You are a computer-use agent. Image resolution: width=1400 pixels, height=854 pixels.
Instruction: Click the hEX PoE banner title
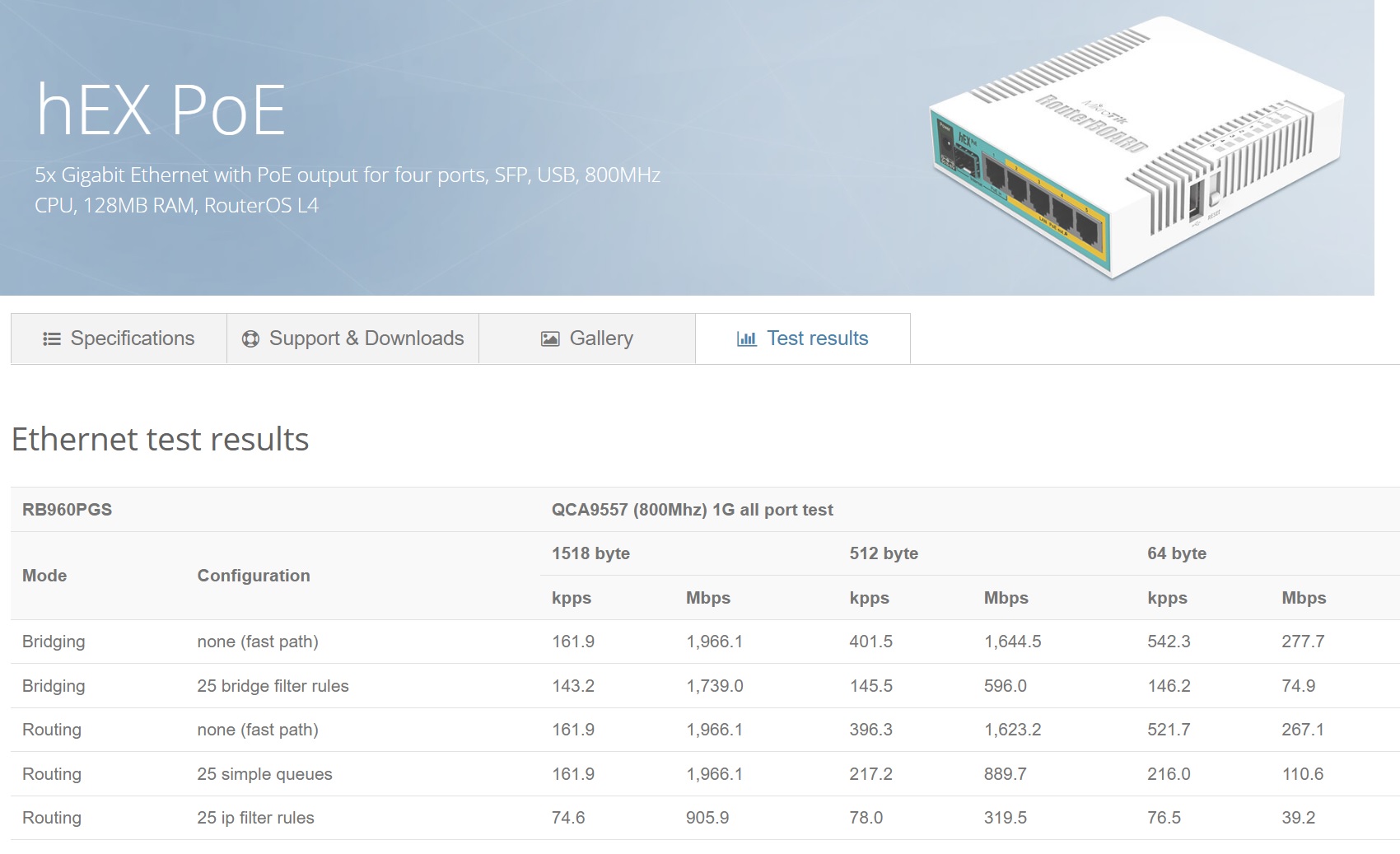[161, 110]
